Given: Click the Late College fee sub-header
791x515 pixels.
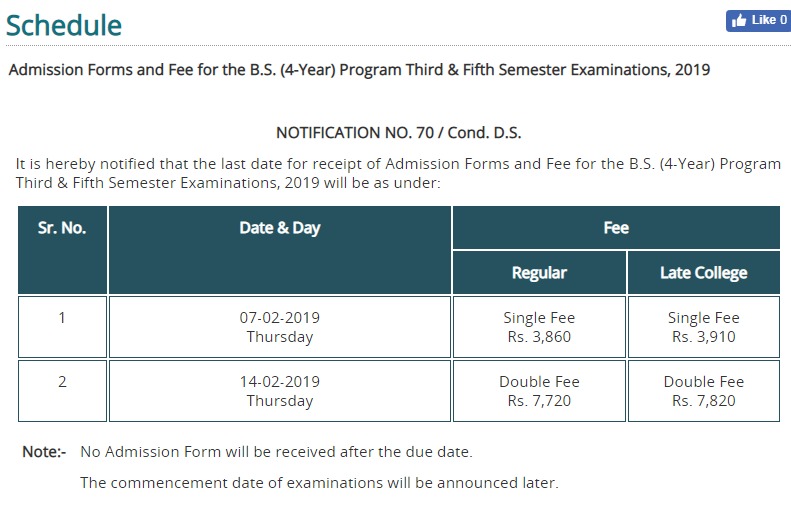Looking at the screenshot, I should 703,272.
